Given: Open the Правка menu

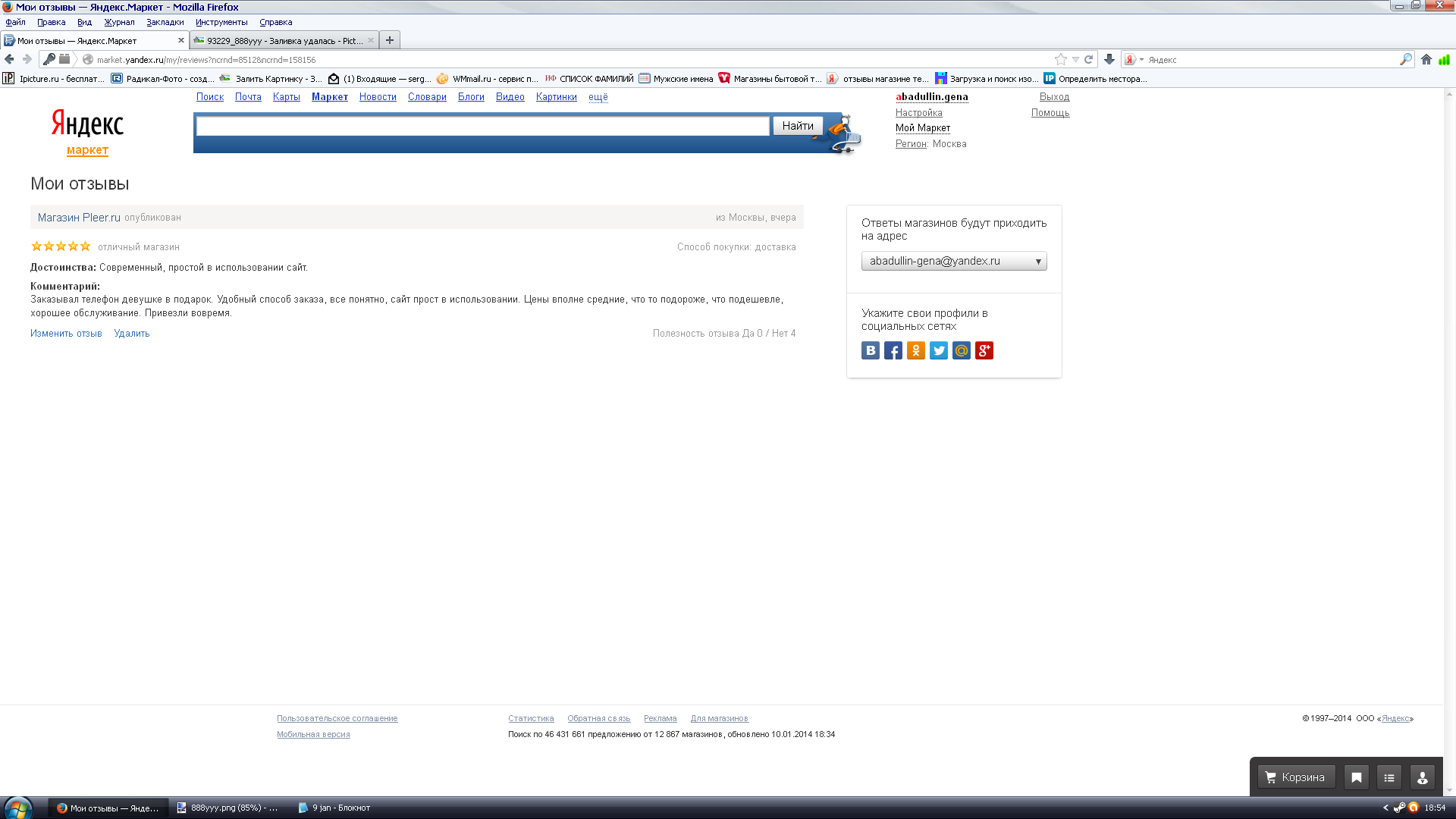Looking at the screenshot, I should click(x=52, y=22).
